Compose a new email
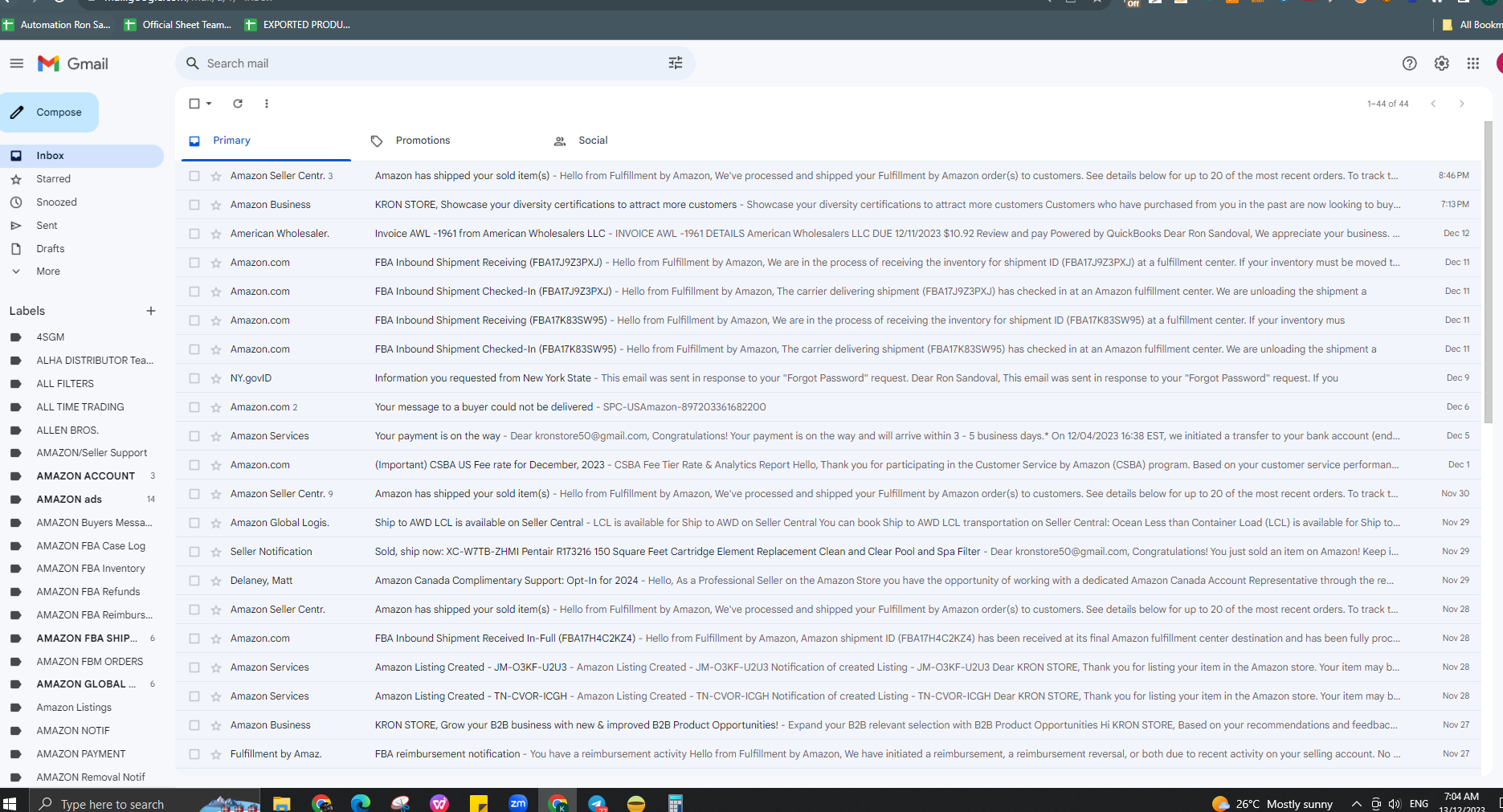The image size is (1503, 812). coord(49,112)
